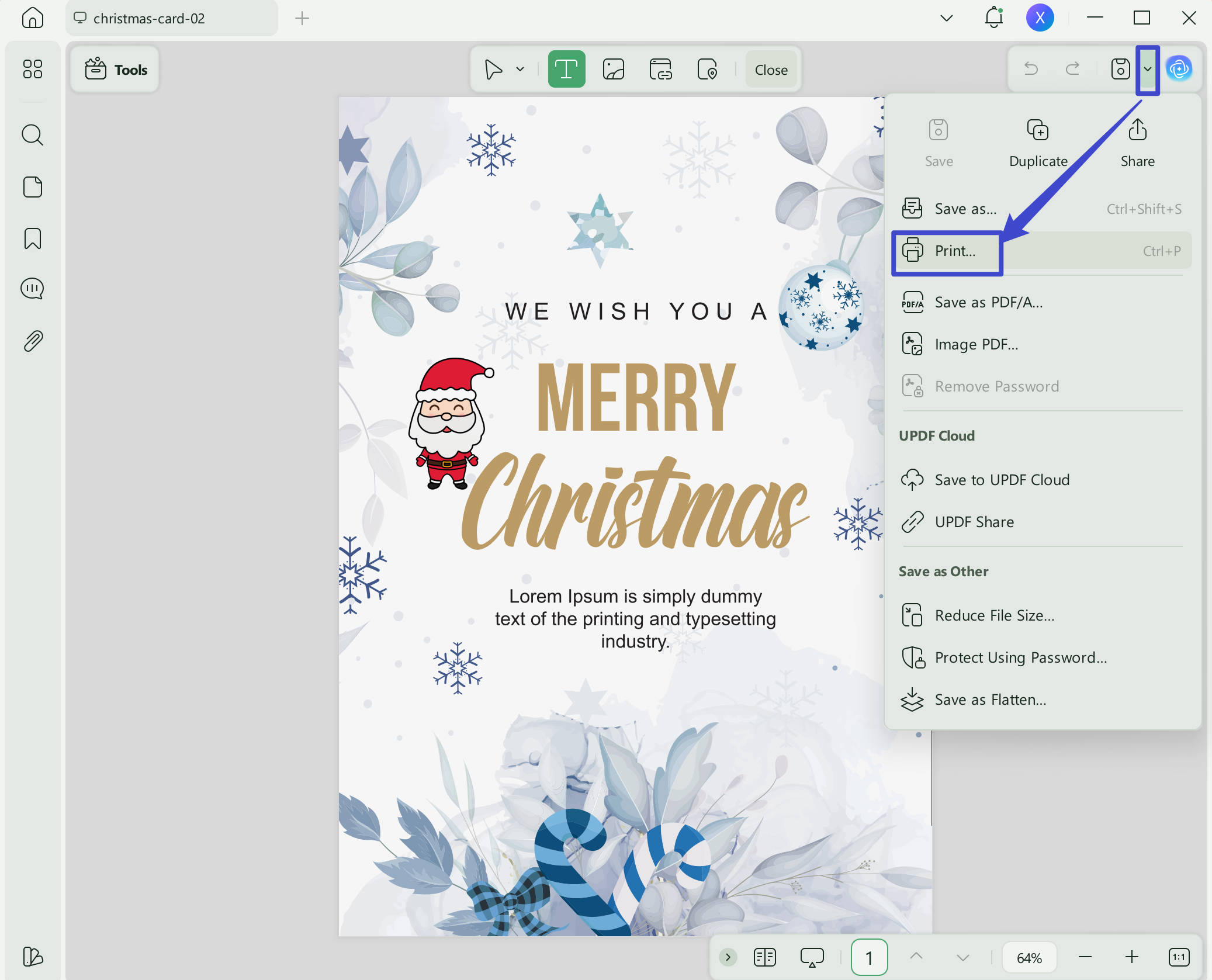The image size is (1212, 980).
Task: Open the thumbnails grid panel icon
Action: [33, 69]
